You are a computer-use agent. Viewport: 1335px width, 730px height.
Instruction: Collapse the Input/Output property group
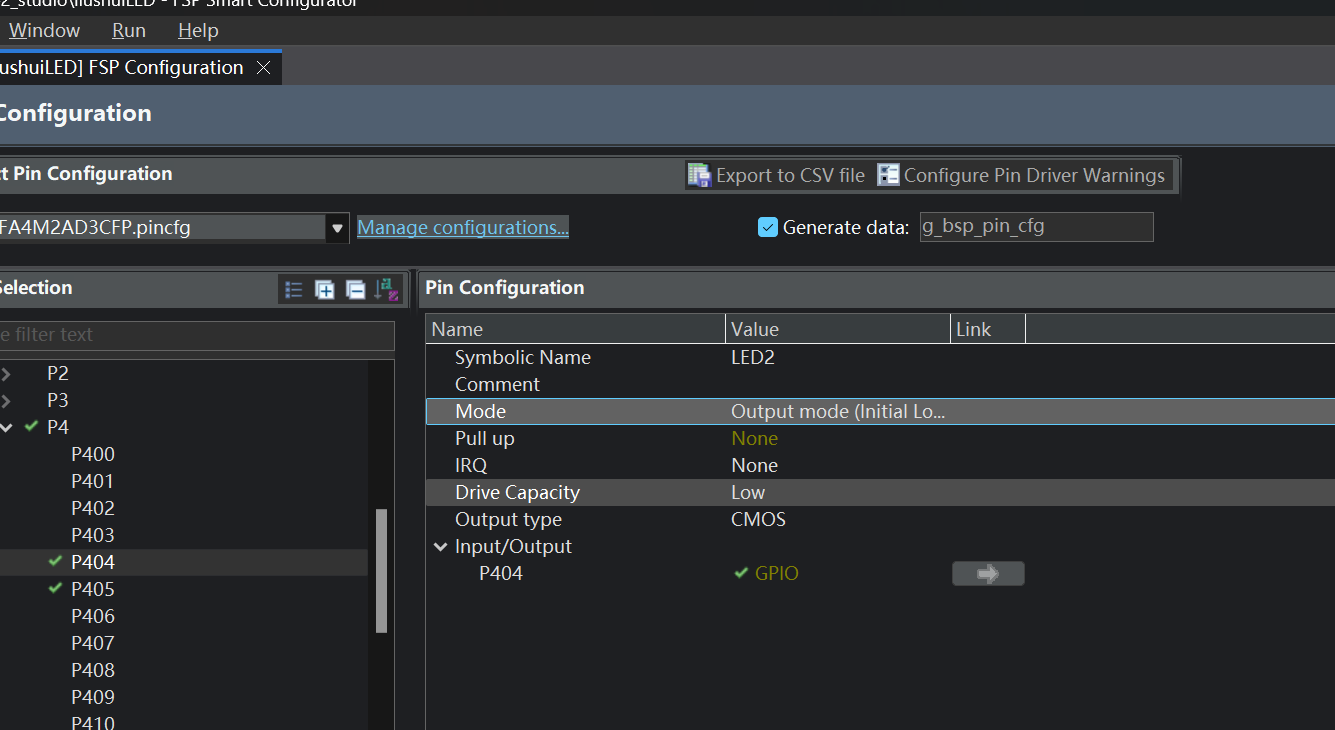[x=440, y=547]
